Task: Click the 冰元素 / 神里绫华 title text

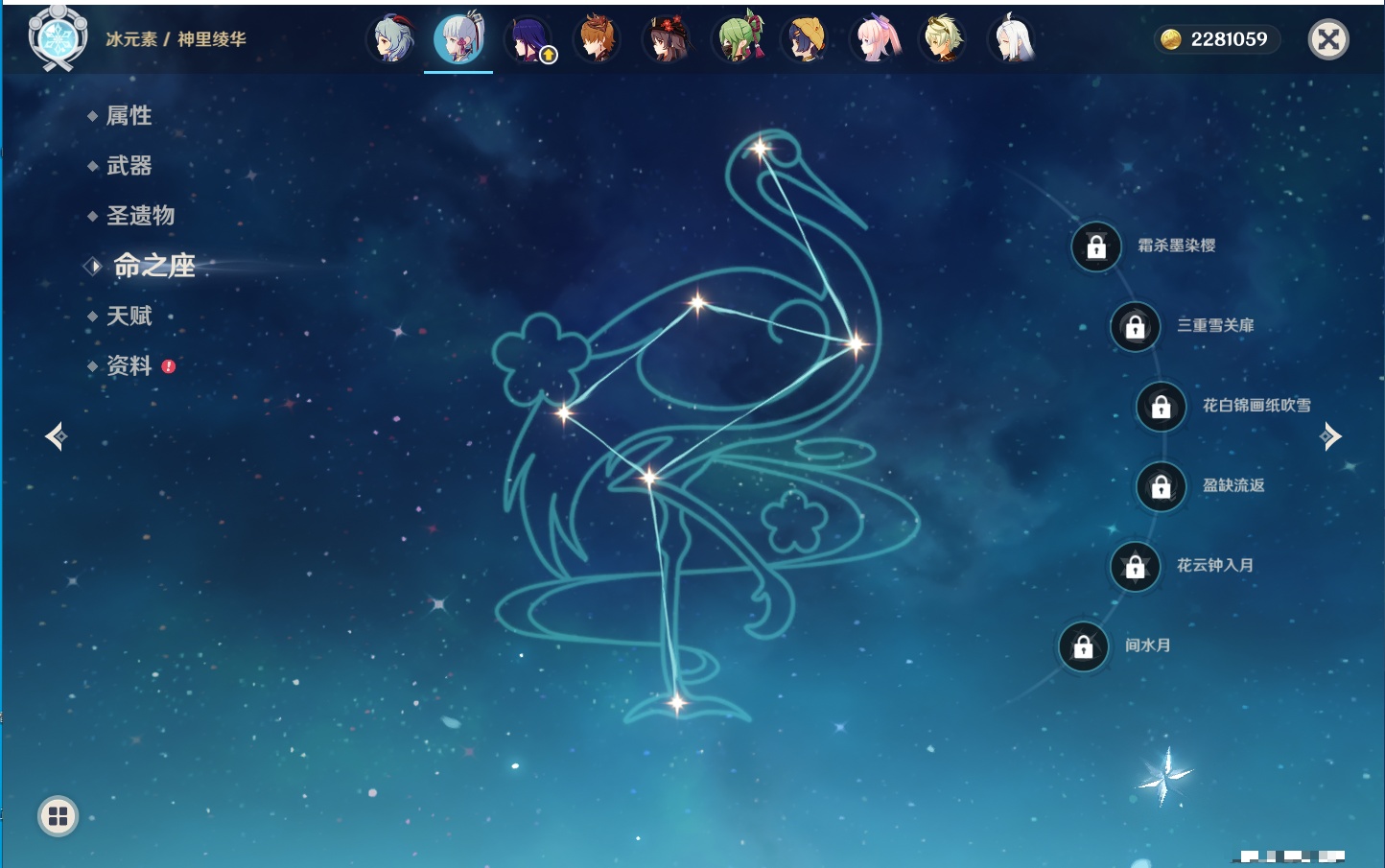Action: (176, 39)
